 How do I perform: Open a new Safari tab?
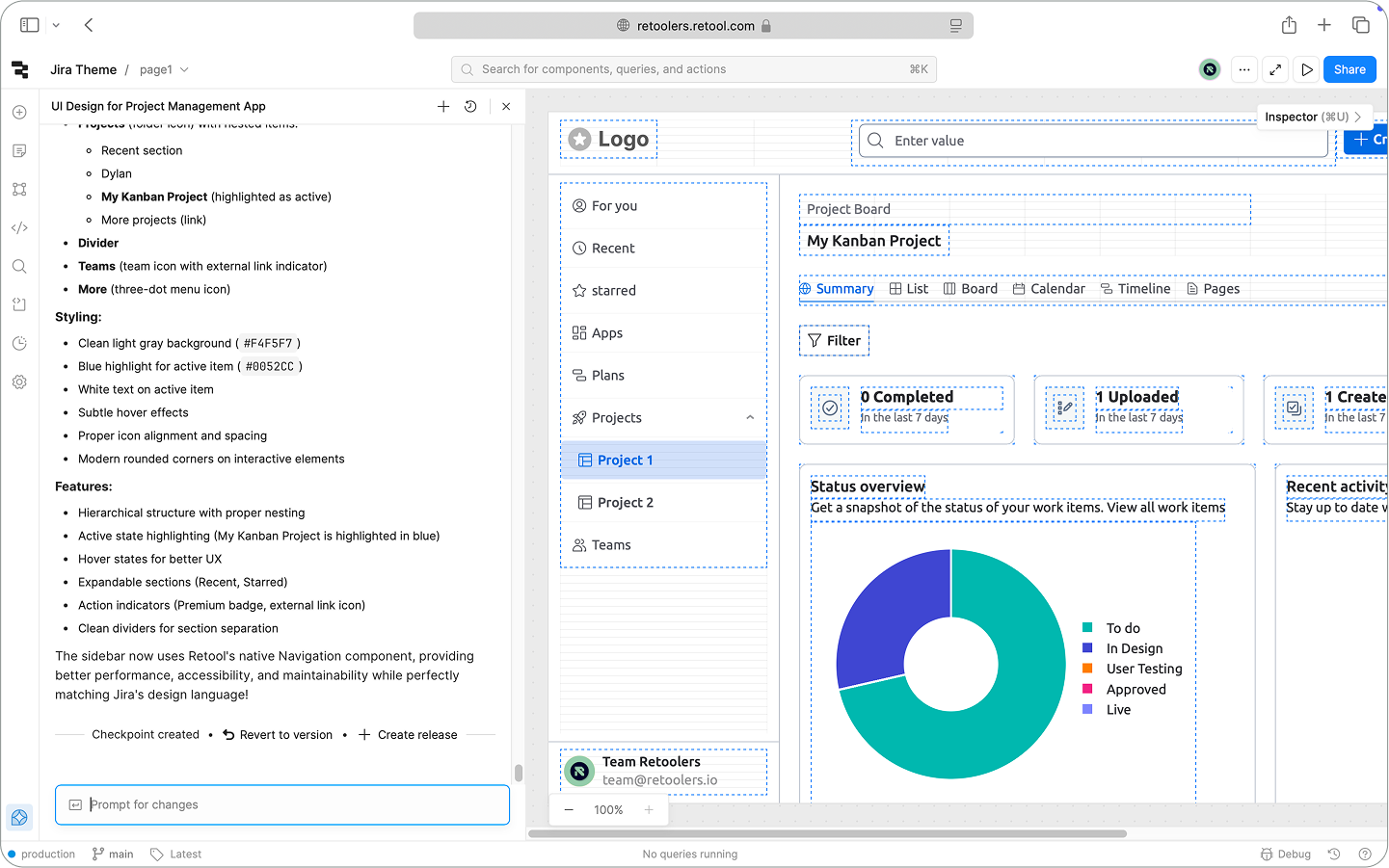(1324, 25)
